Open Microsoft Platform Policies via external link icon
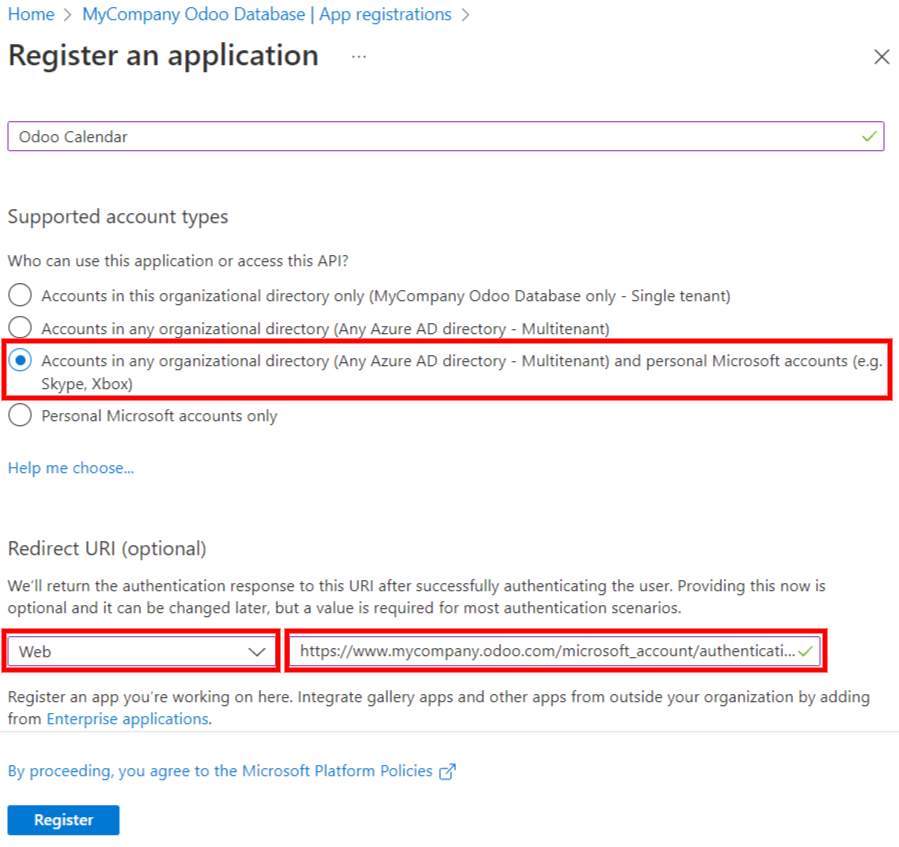The width and height of the screenshot is (899, 847). [x=448, y=771]
